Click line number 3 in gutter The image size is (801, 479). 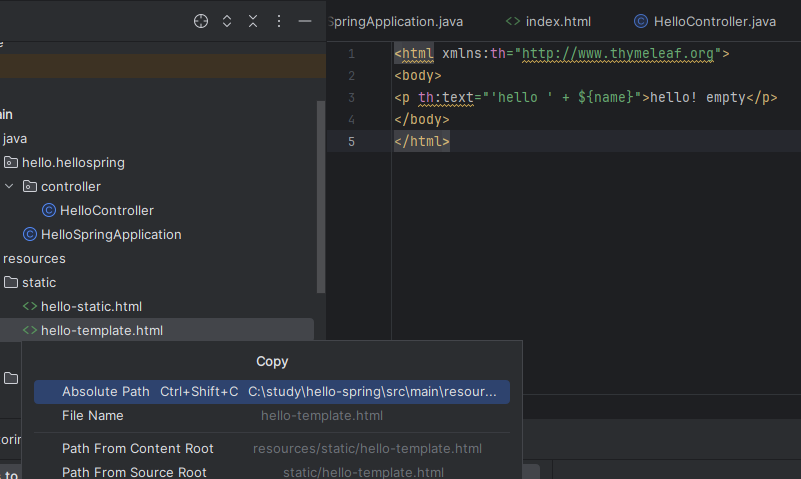(351, 98)
